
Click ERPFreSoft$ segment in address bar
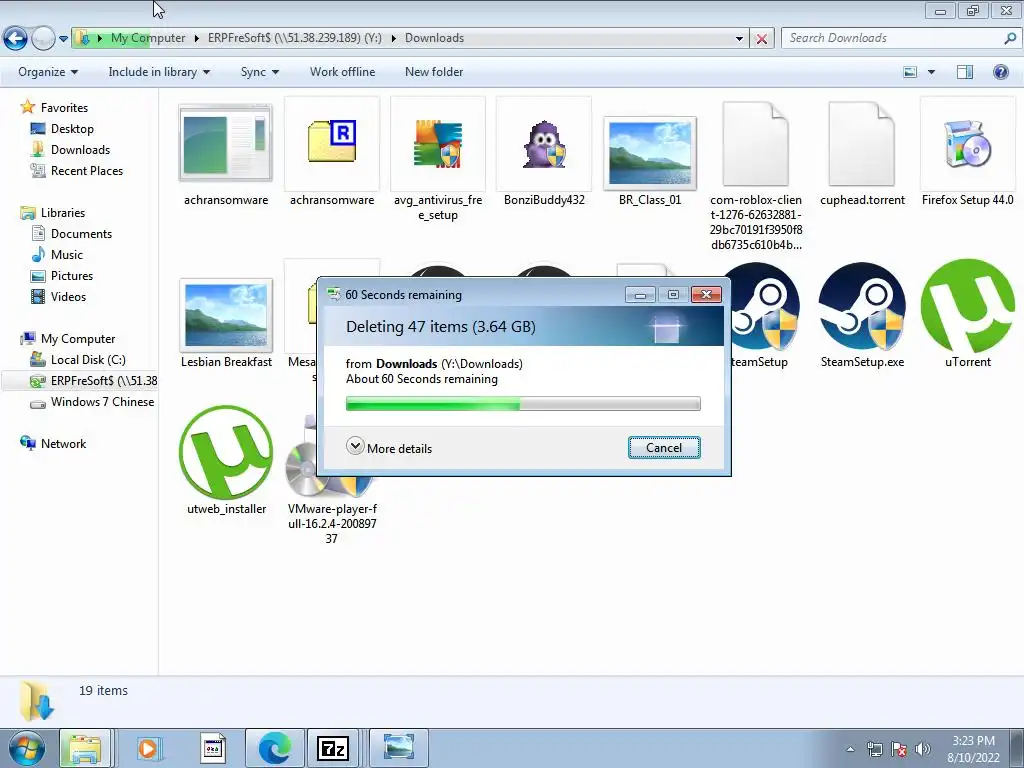295,38
